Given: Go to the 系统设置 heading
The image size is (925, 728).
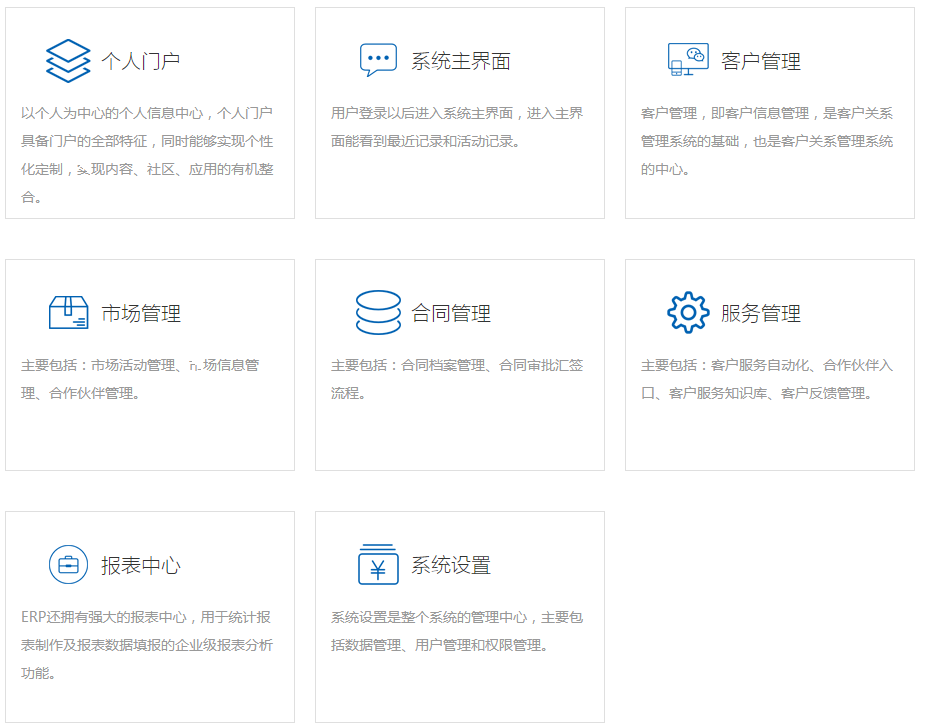Looking at the screenshot, I should click(451, 565).
